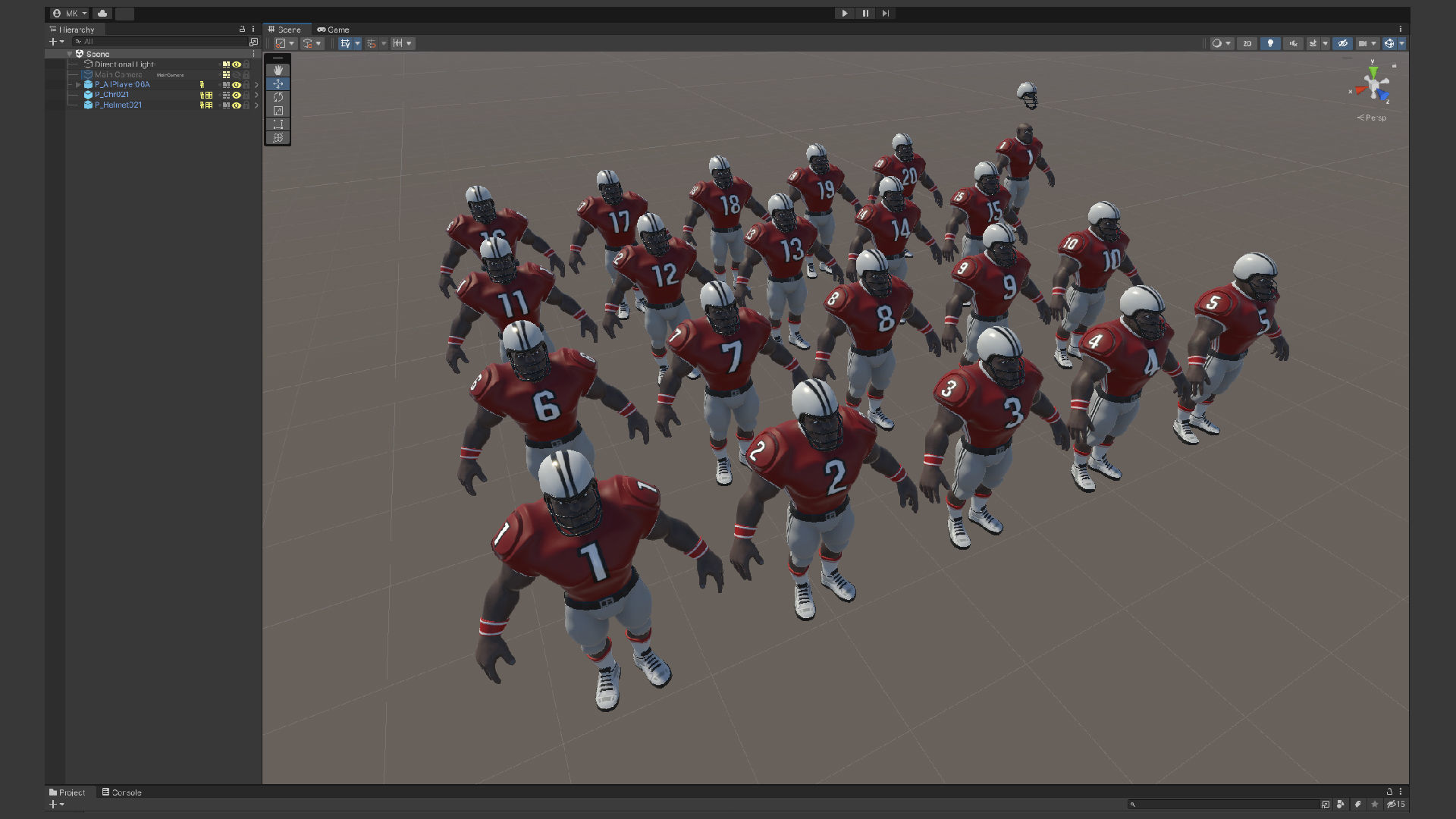Lock the Hierarchy panel
The width and height of the screenshot is (1456, 819).
243,30
